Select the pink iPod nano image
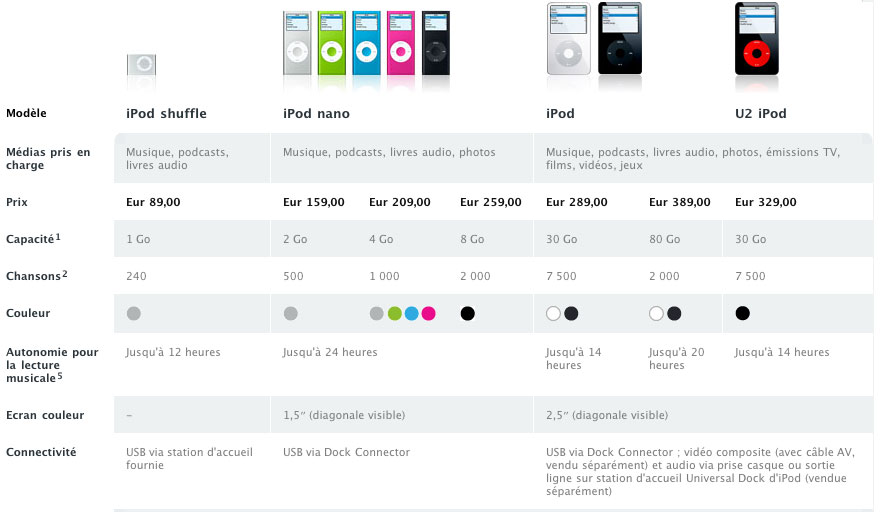The image size is (892, 512). (401, 43)
